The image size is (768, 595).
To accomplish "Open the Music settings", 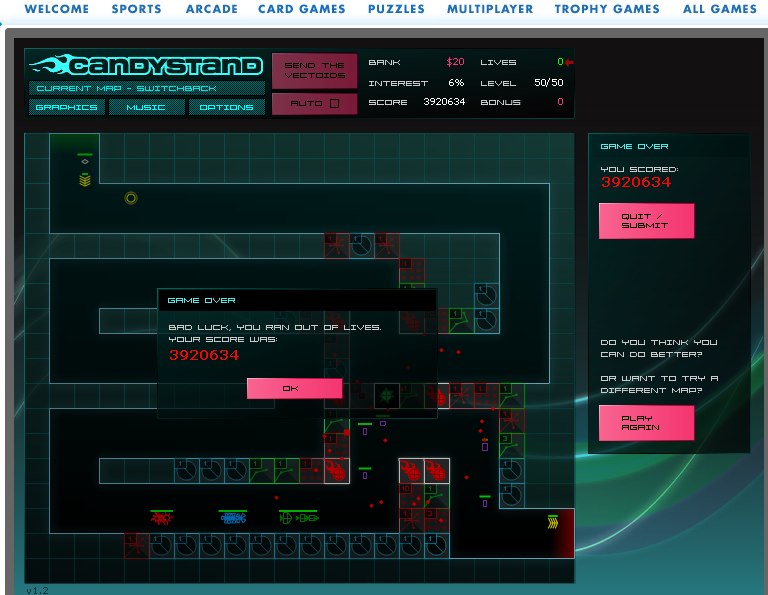I will tap(146, 107).
